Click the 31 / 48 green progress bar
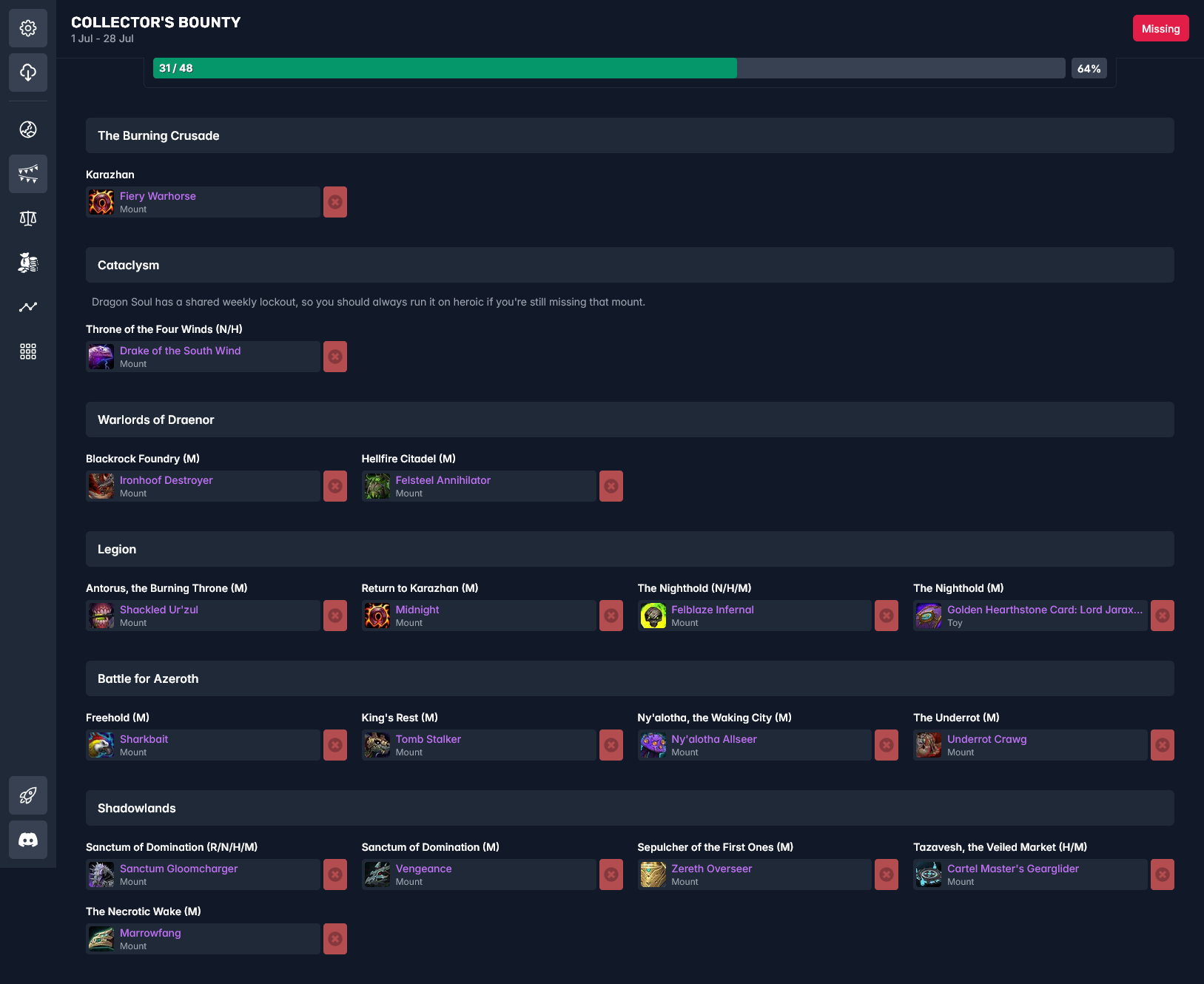The height and width of the screenshot is (984, 1204). (445, 68)
